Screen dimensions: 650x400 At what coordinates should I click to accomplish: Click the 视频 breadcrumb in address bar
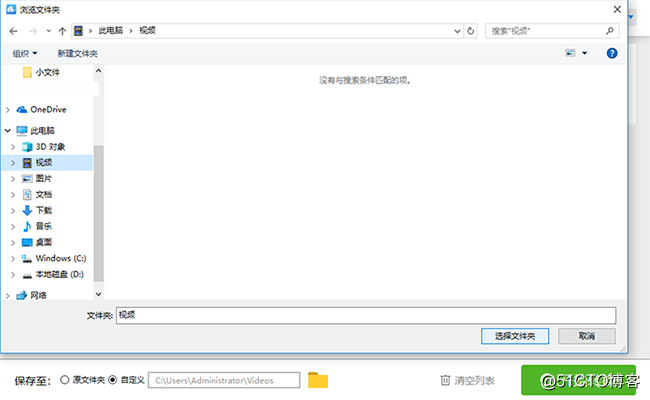(147, 31)
